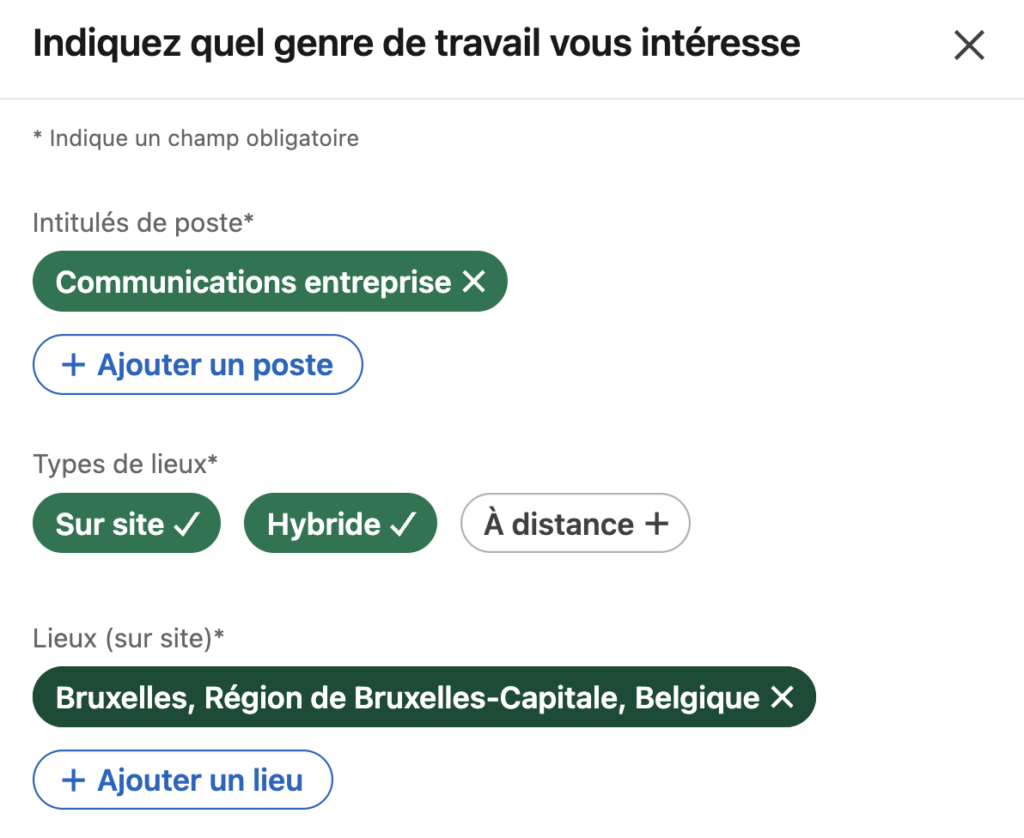This screenshot has width=1024, height=838.
Task: Click the checkmark icon on Sur site
Action: pyautogui.click(x=187, y=525)
